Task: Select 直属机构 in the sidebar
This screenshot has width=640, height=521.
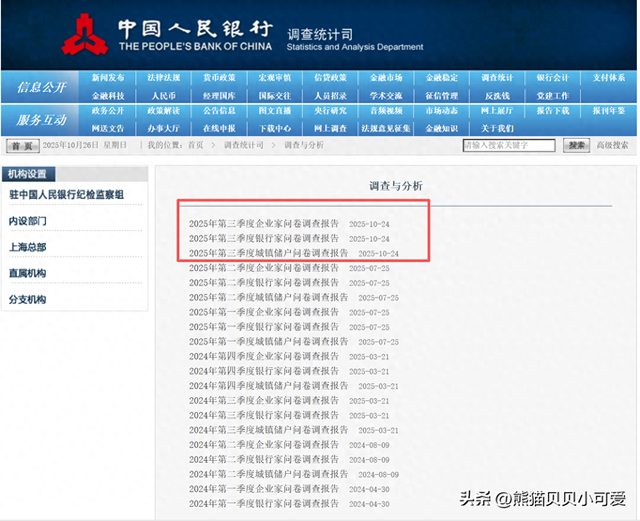Action: click(x=28, y=273)
